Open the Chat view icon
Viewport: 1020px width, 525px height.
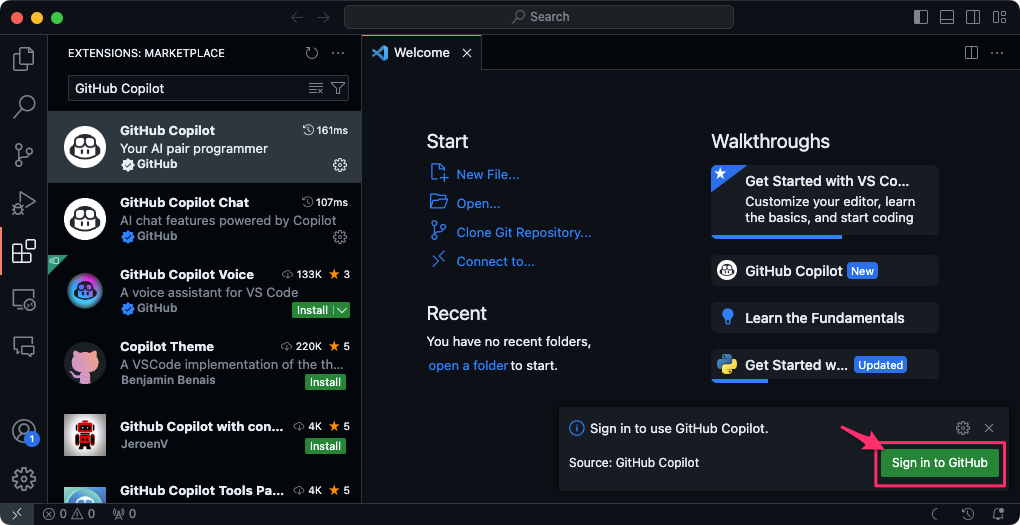click(x=23, y=347)
